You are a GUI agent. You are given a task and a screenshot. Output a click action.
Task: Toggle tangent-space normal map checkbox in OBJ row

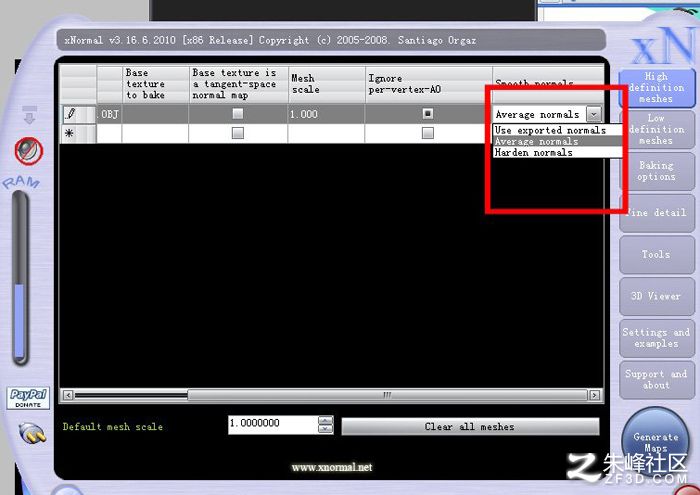[x=238, y=114]
